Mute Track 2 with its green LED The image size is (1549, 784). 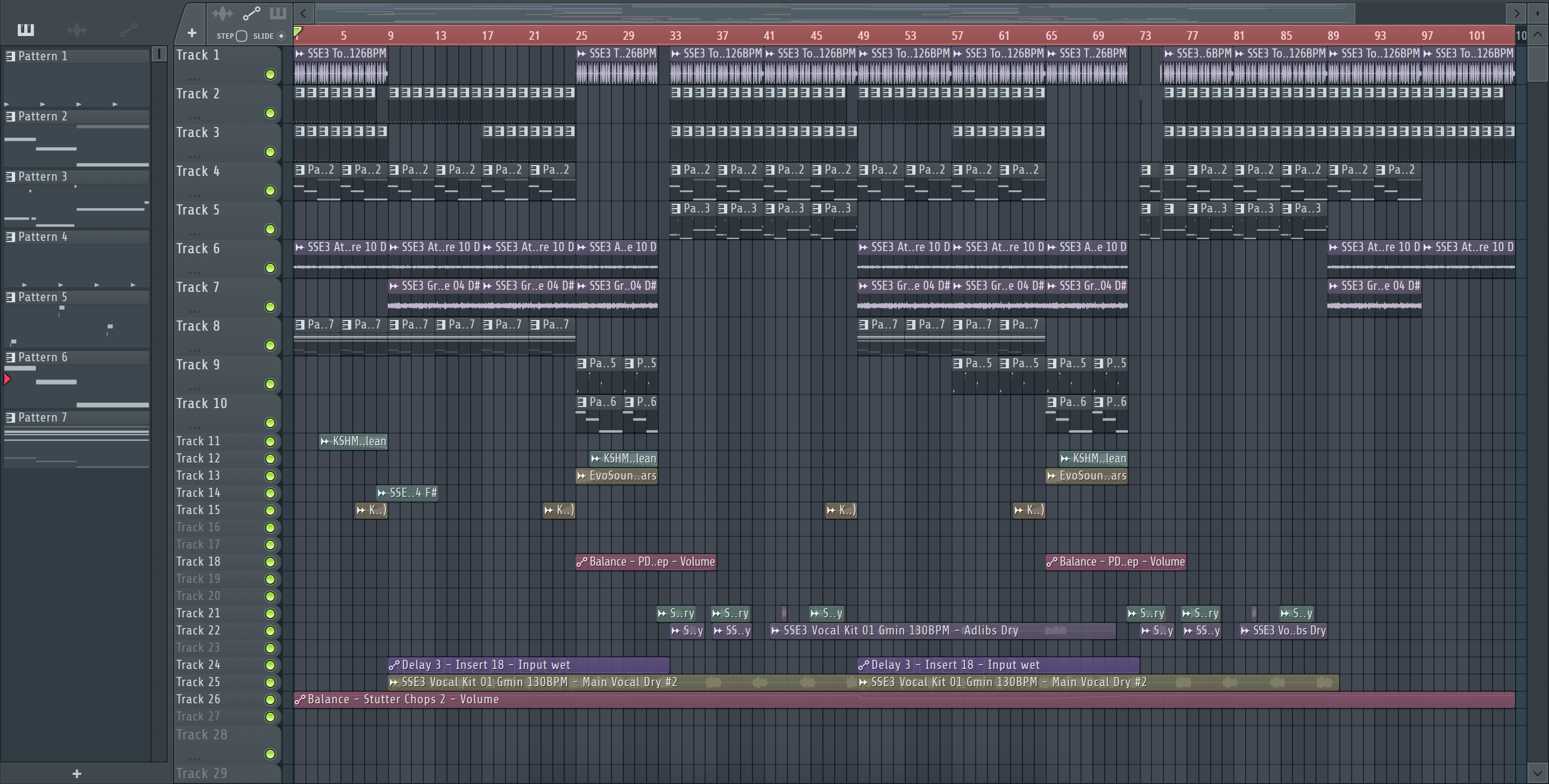[270, 113]
